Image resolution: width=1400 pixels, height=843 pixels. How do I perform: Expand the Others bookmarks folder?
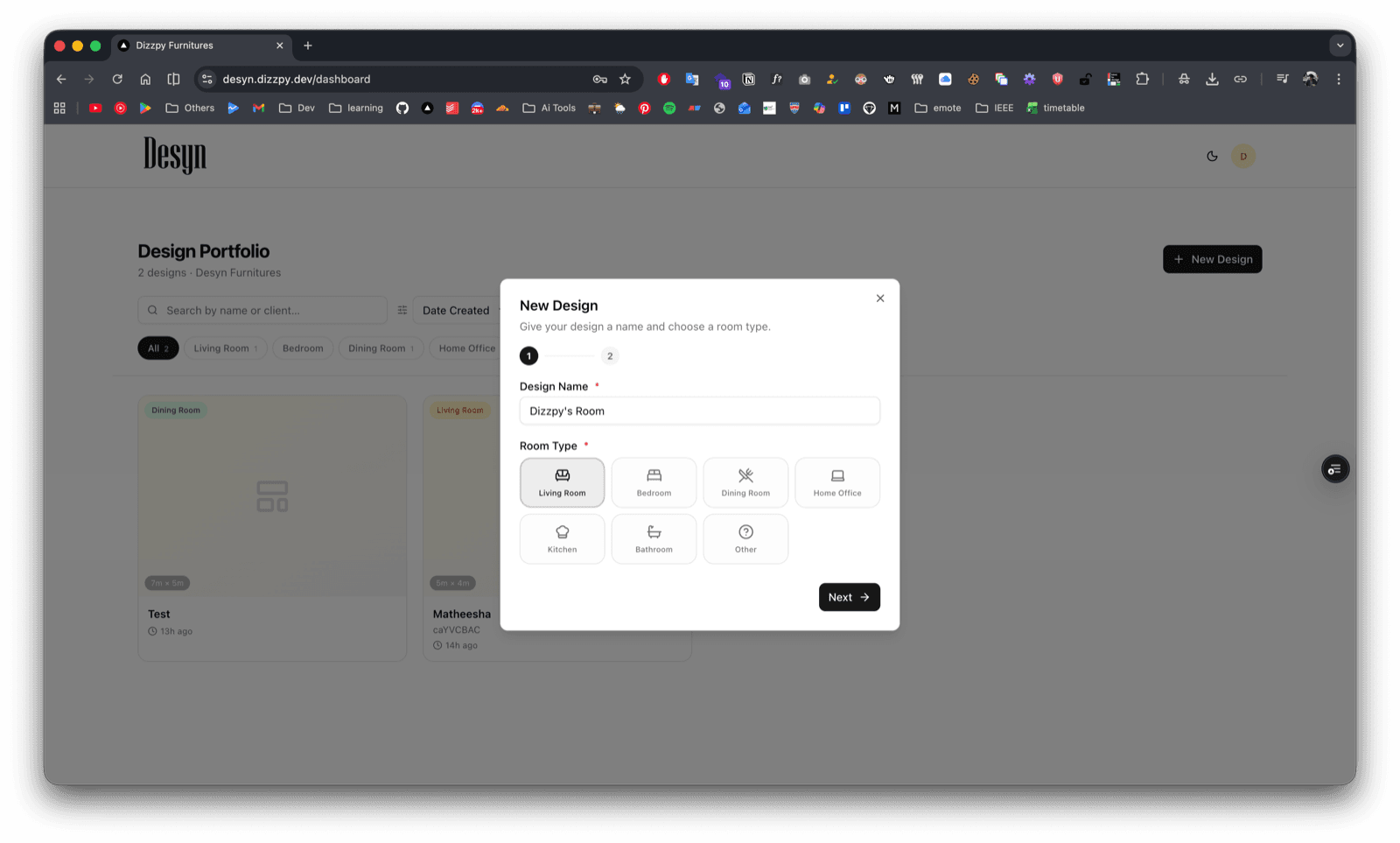(190, 108)
